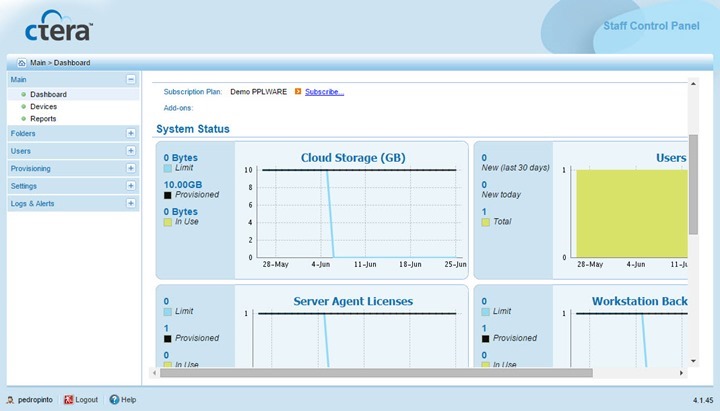Viewport: 720px width, 411px height.
Task: Click the Logout icon in the footer
Action: coord(68,400)
